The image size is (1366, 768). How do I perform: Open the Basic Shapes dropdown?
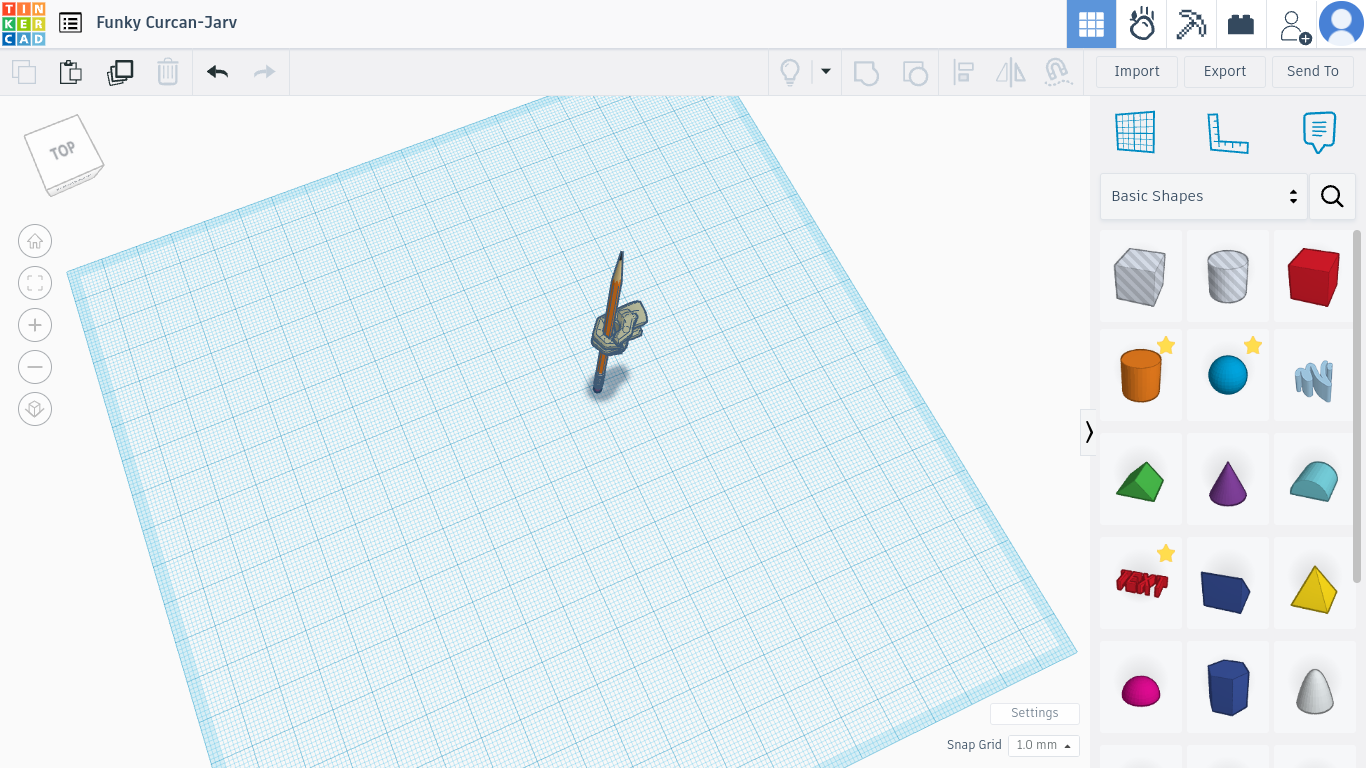click(1203, 196)
